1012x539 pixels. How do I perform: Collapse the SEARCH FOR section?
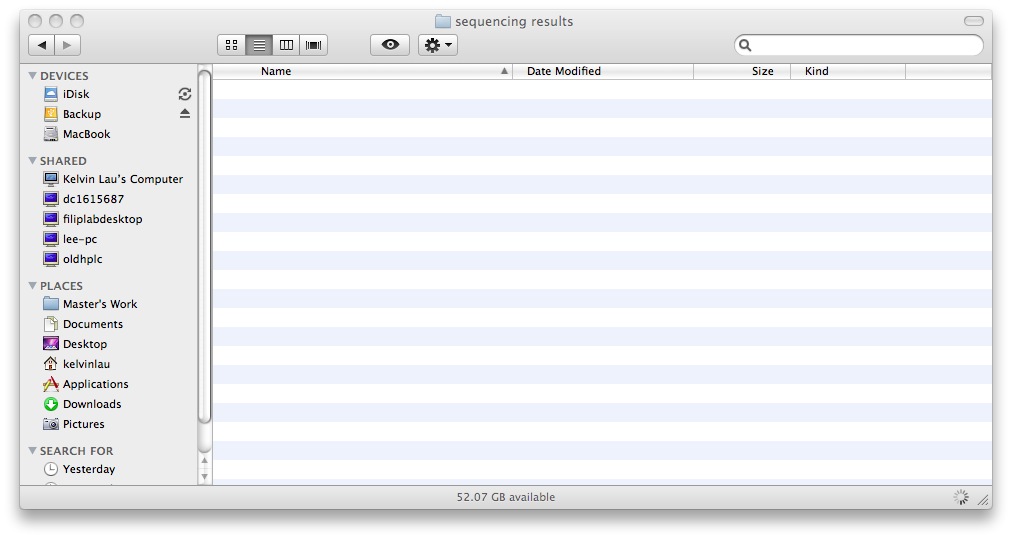tap(32, 451)
